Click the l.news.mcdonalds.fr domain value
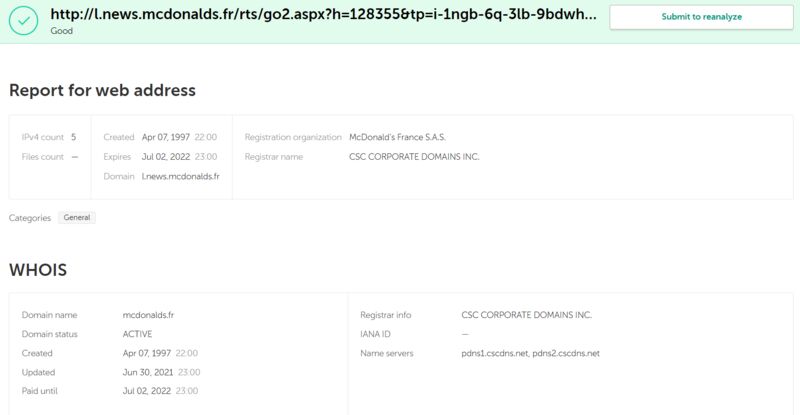 pos(181,176)
